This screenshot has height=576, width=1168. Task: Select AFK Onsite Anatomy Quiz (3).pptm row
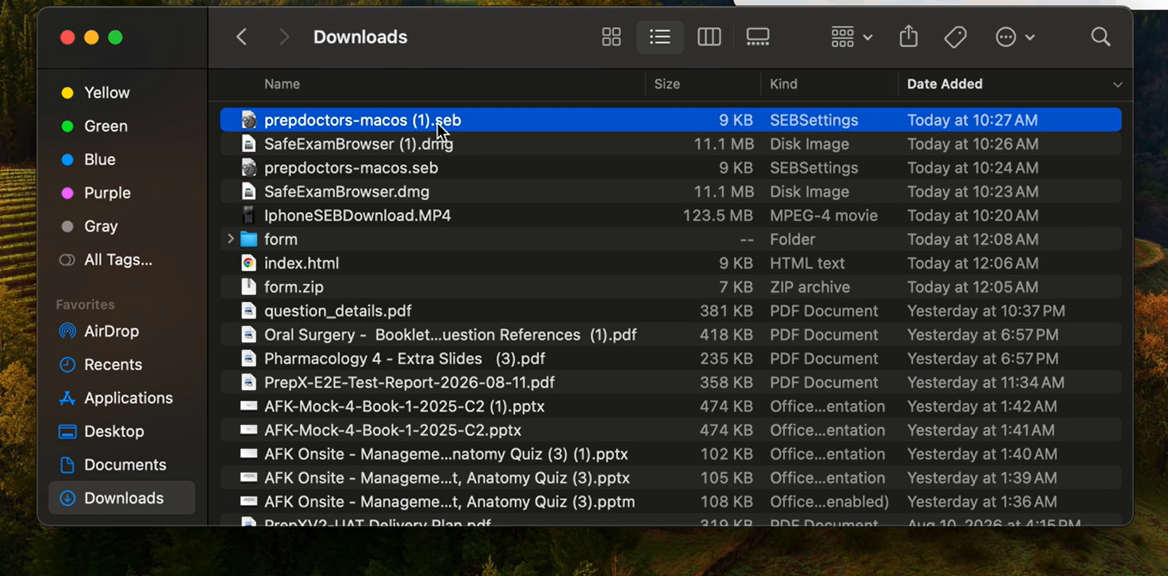tap(670, 501)
